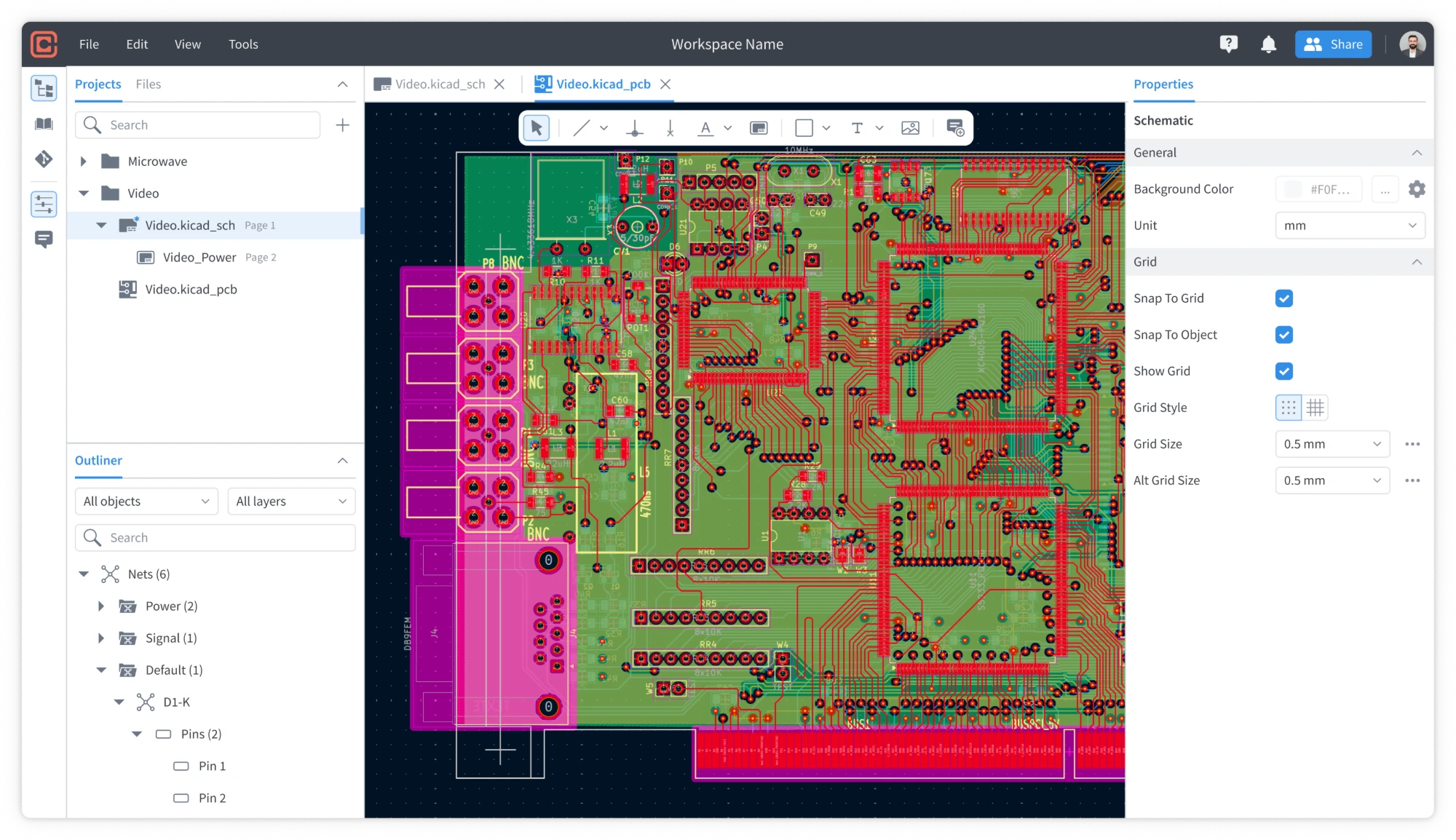Open the settings sliders sidebar icon

[44, 205]
